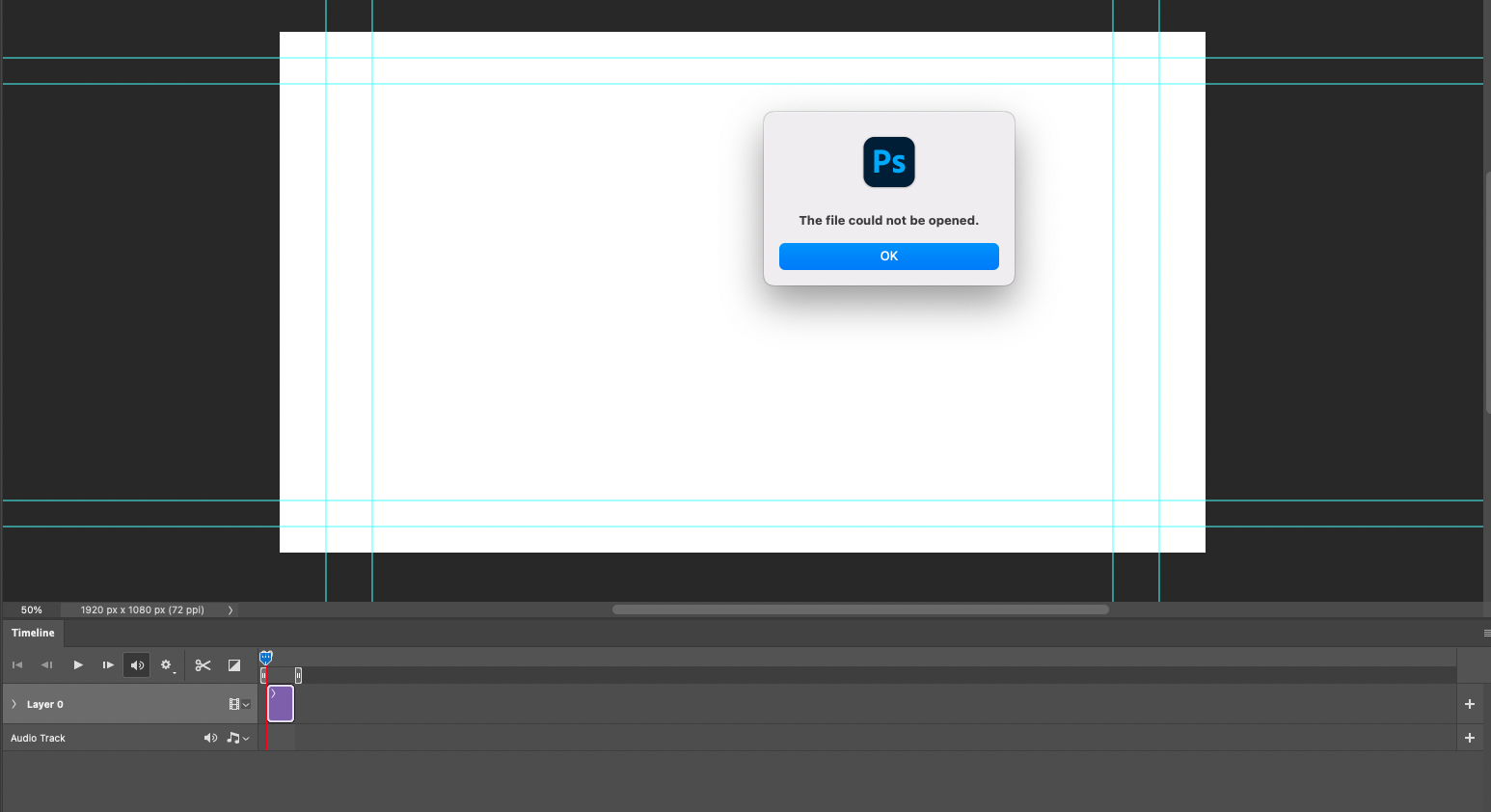This screenshot has width=1491, height=812.
Task: Click 'The file could not be opened.' message
Action: pyautogui.click(x=888, y=220)
